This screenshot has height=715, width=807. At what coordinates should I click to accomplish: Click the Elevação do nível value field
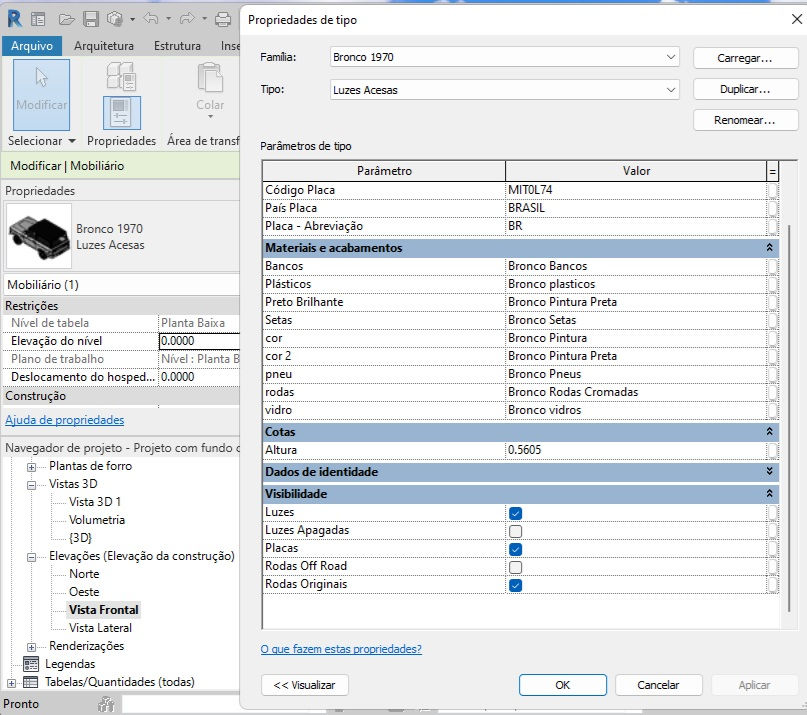point(199,341)
